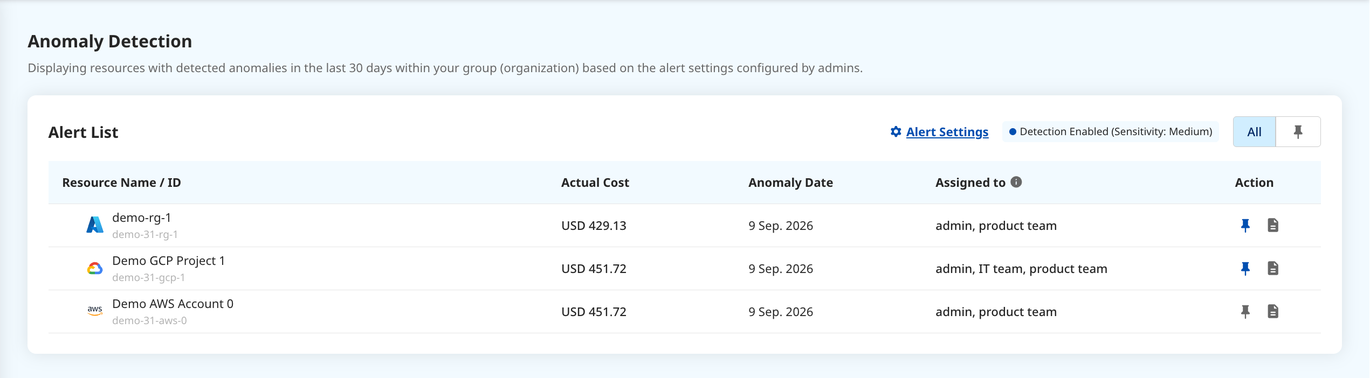Viewport: 1370px width, 378px height.
Task: Open the Demo GCP Project 1 resource name
Action: pos(168,261)
